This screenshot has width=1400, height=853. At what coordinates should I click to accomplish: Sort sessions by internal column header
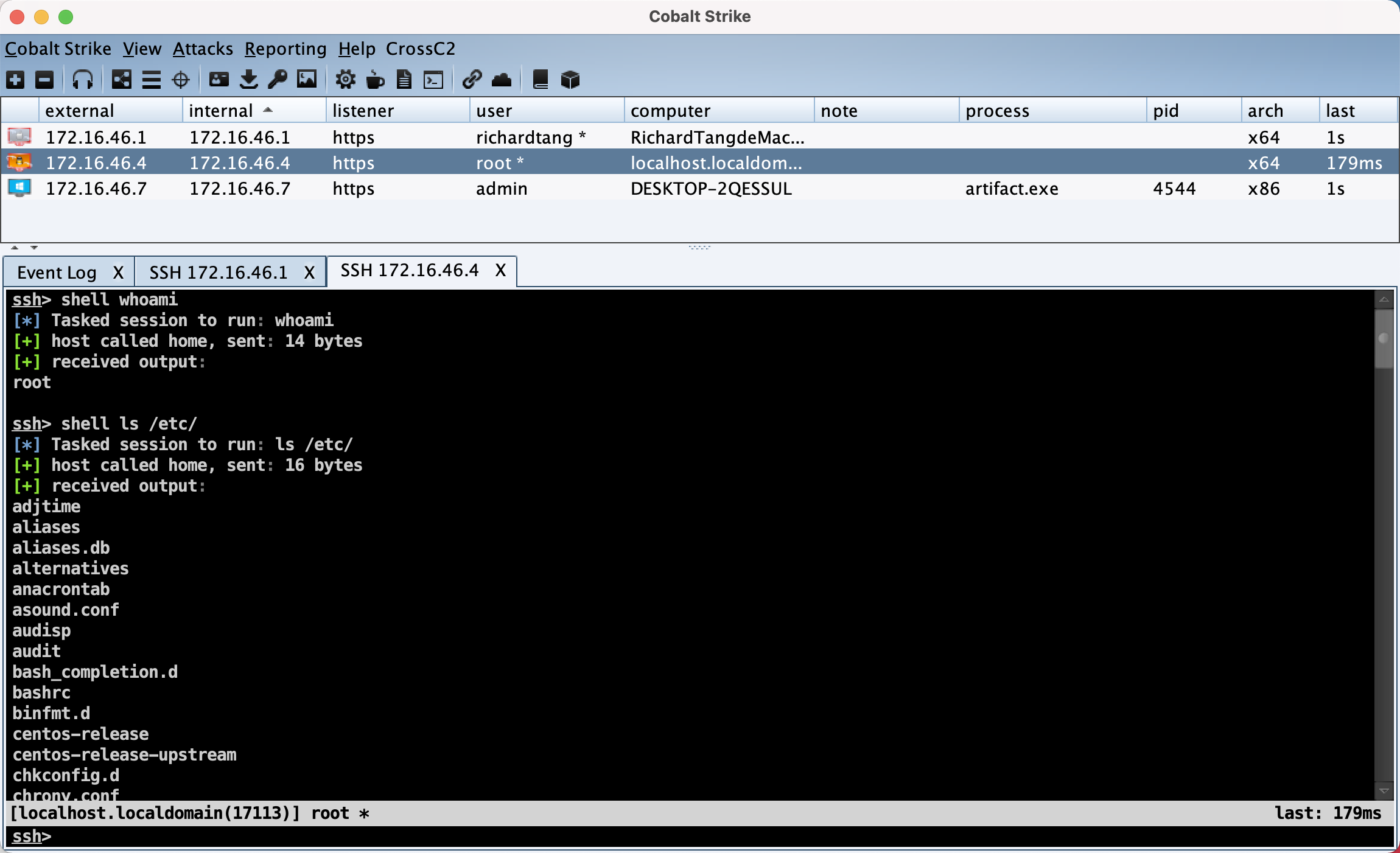coord(221,111)
